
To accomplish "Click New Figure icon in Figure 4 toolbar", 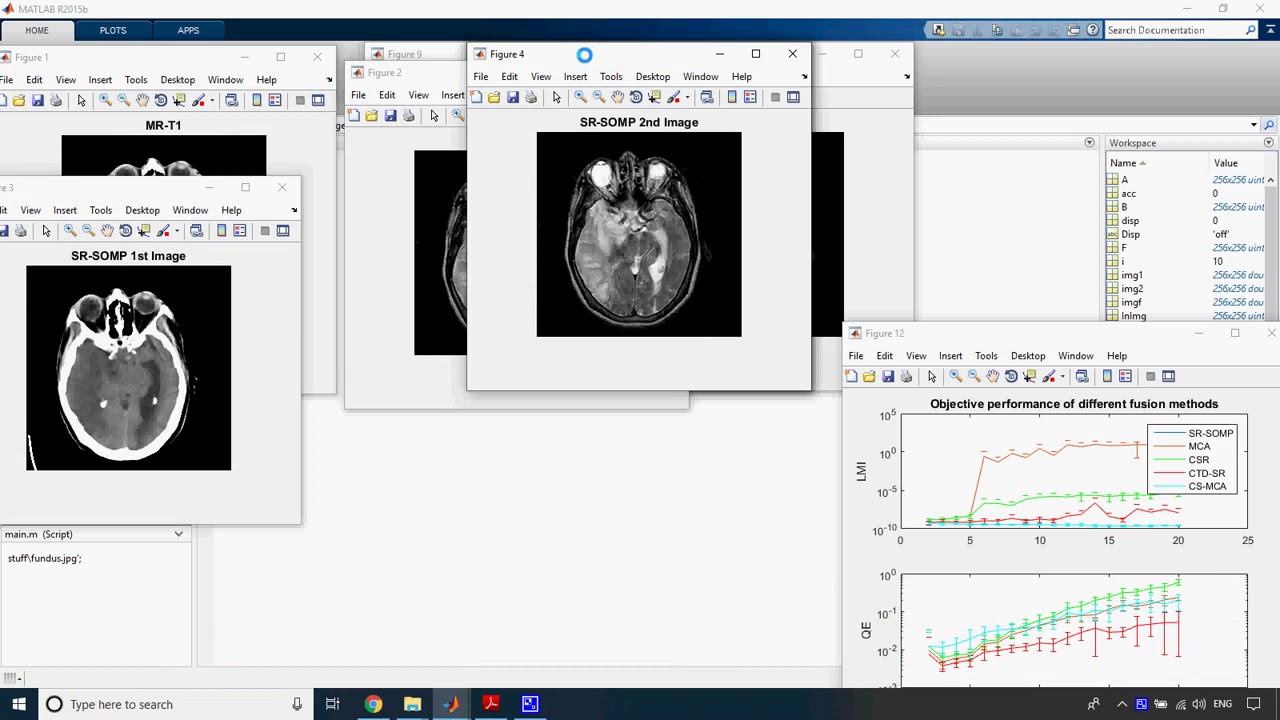I will pyautogui.click(x=476, y=97).
